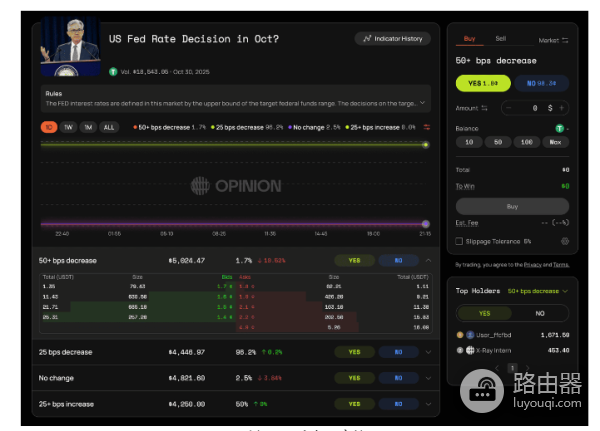Click the Fed chairman market thumbnail

(x=70, y=47)
